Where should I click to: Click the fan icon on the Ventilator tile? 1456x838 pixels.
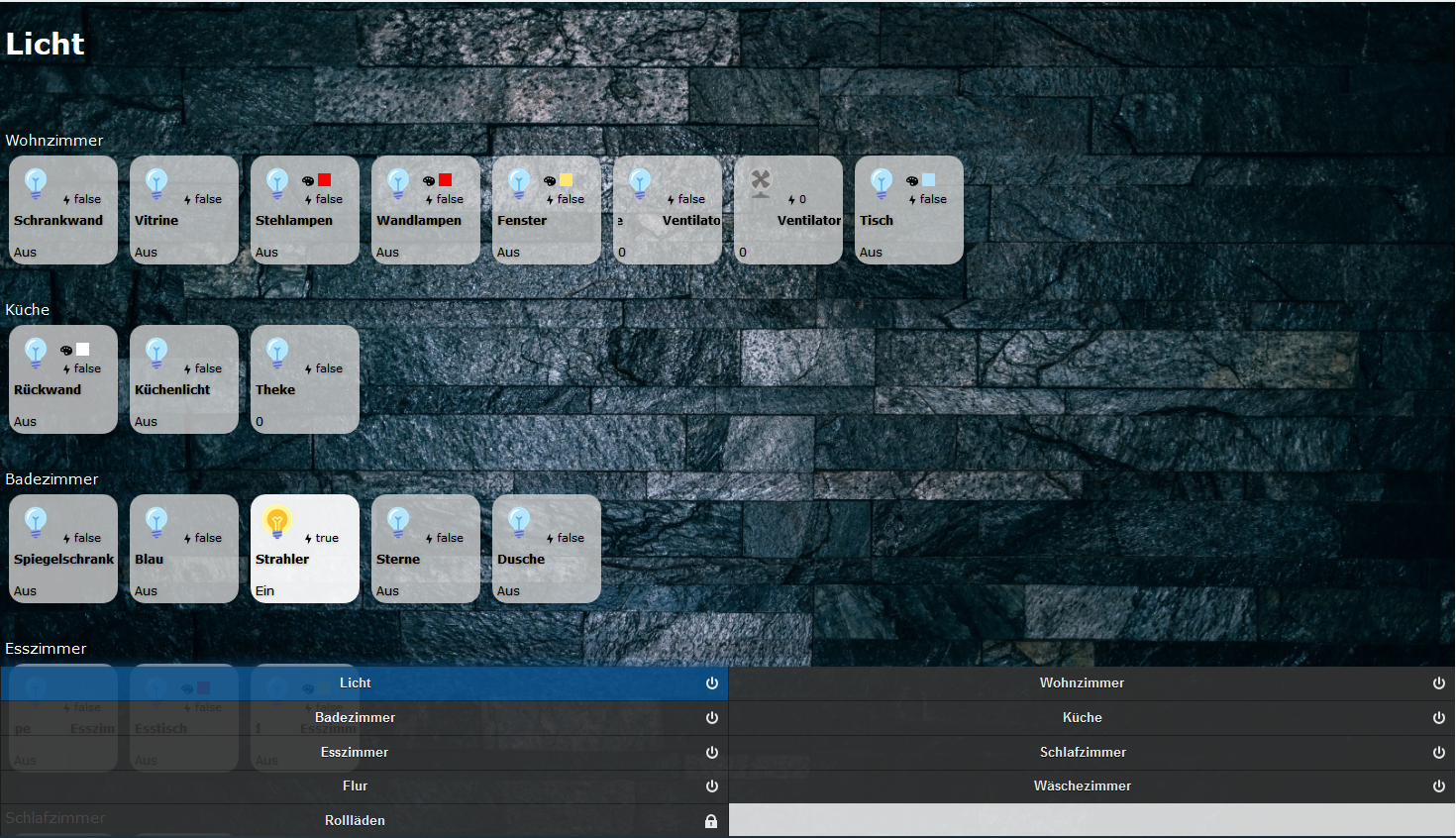pos(761,183)
